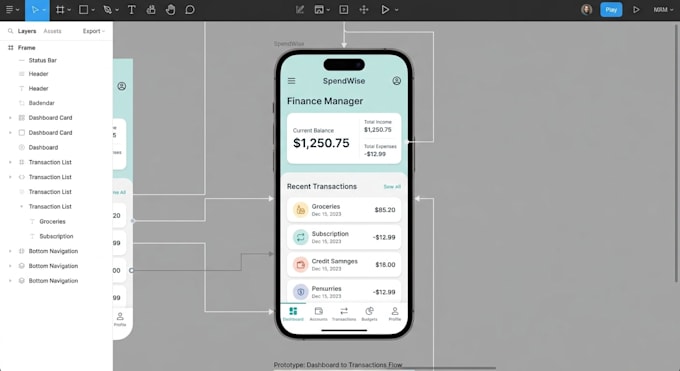This screenshot has height=371, width=680.
Task: Click the blue Play button
Action: pos(611,10)
